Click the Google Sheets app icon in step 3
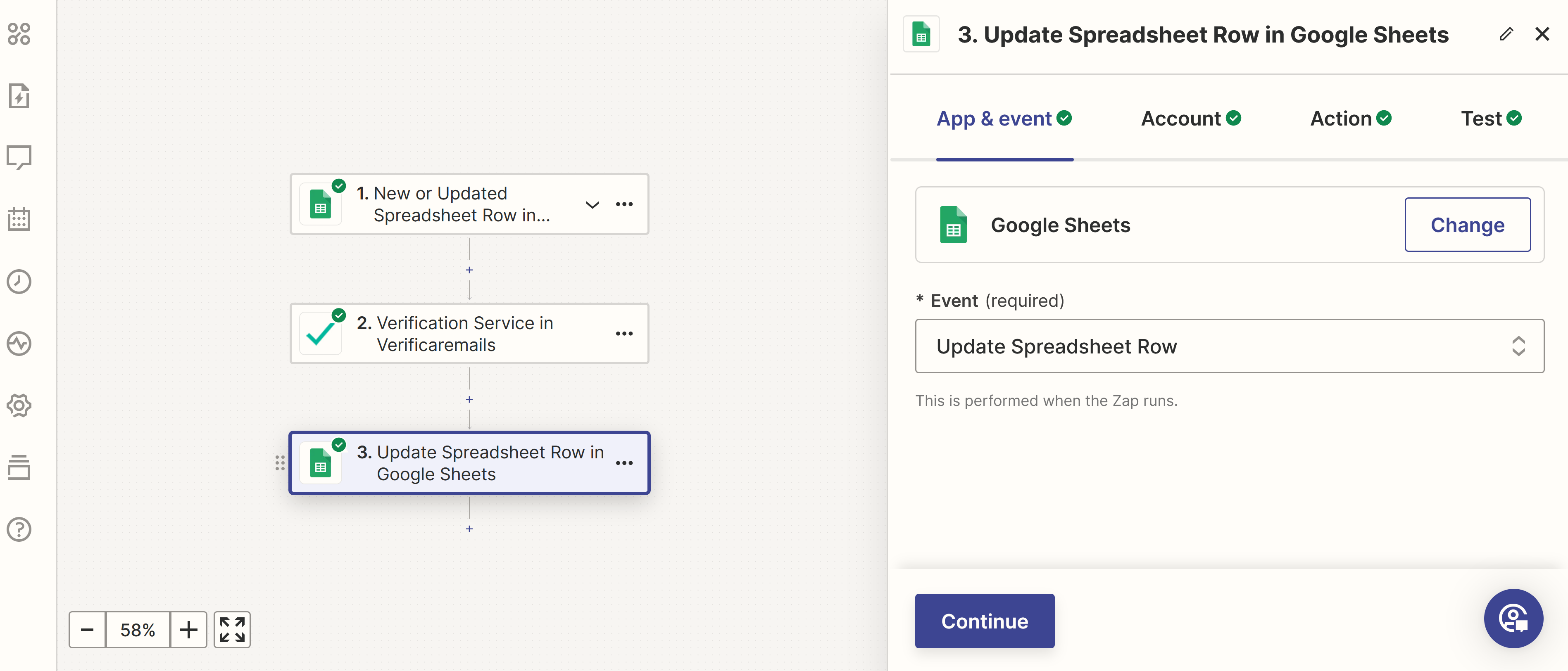This screenshot has height=671, width=1568. (321, 463)
